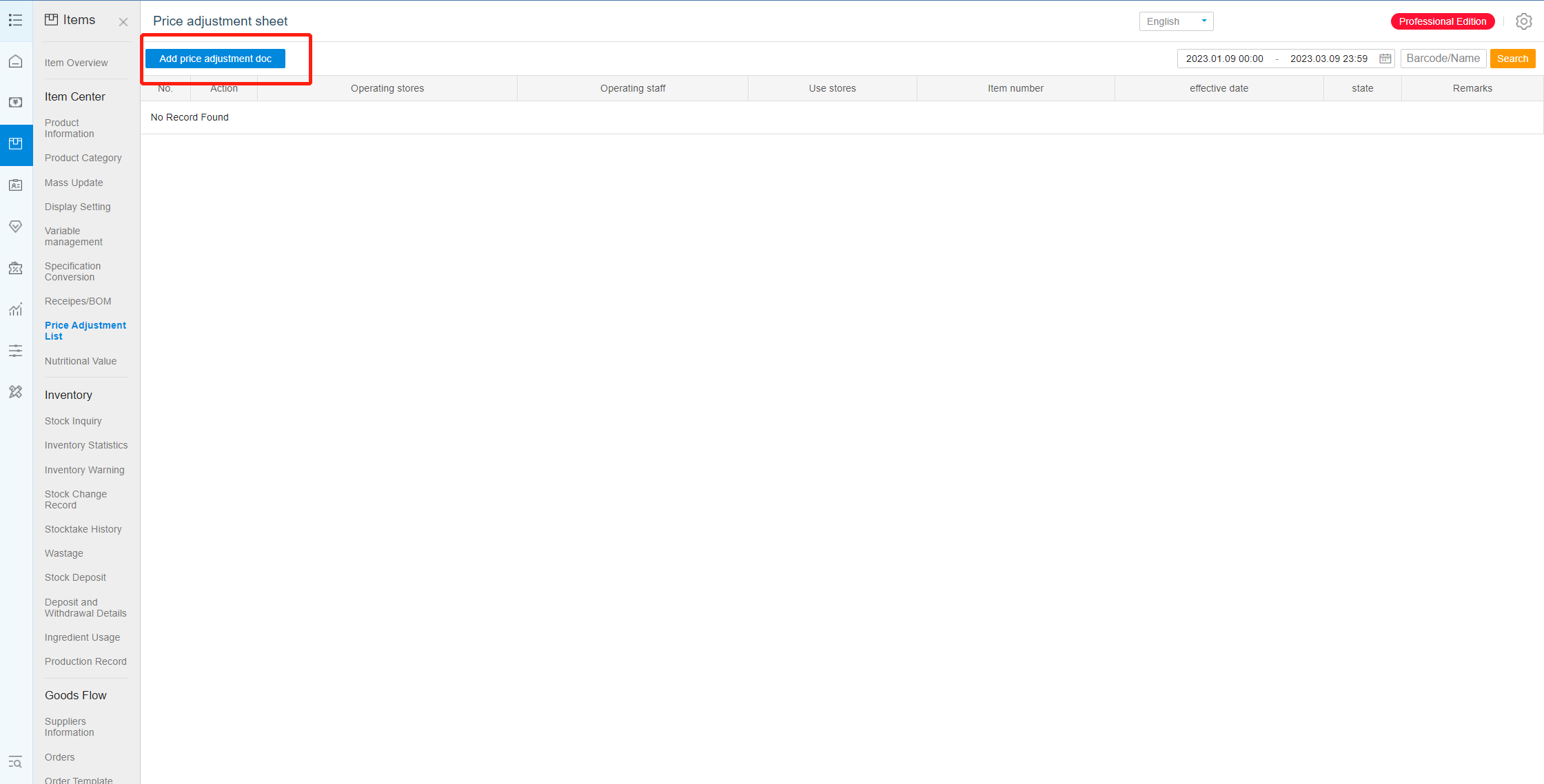Screen dimensions: 1544x784
Task: Click the diamond icon in sidebar
Action: (x=16, y=227)
